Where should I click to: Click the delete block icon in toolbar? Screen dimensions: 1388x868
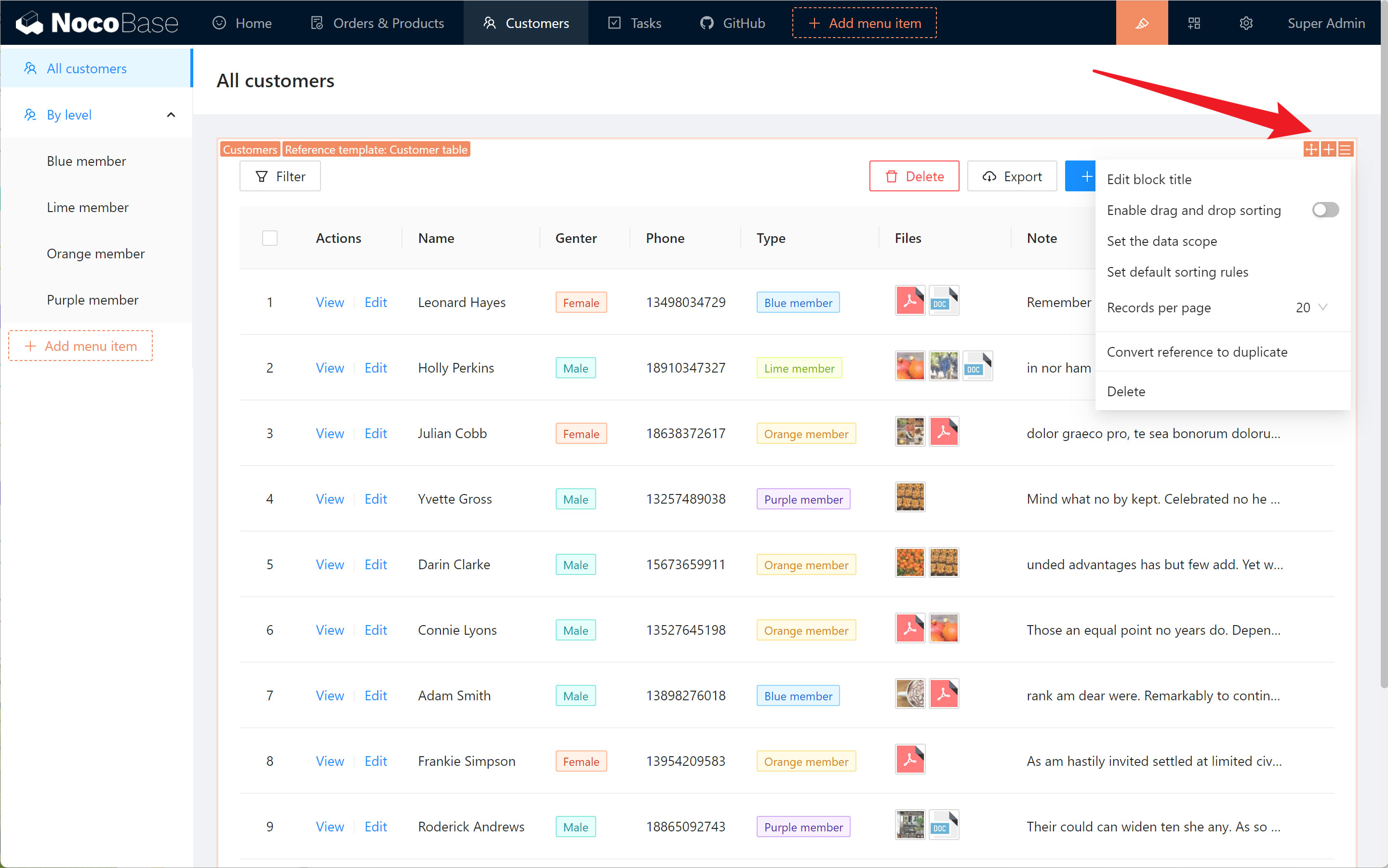pos(1126,391)
